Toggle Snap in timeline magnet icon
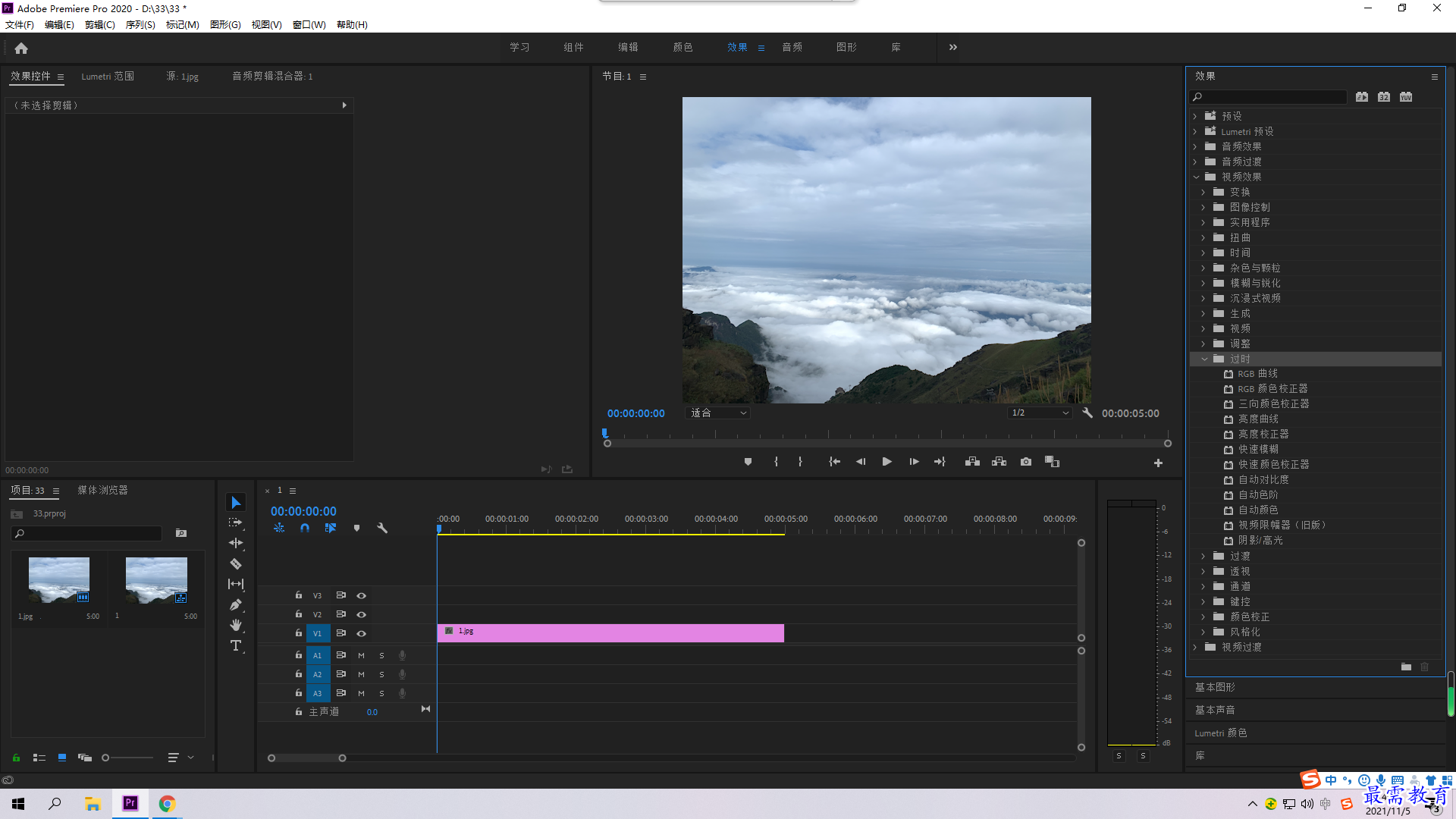The width and height of the screenshot is (1456, 819). (305, 528)
